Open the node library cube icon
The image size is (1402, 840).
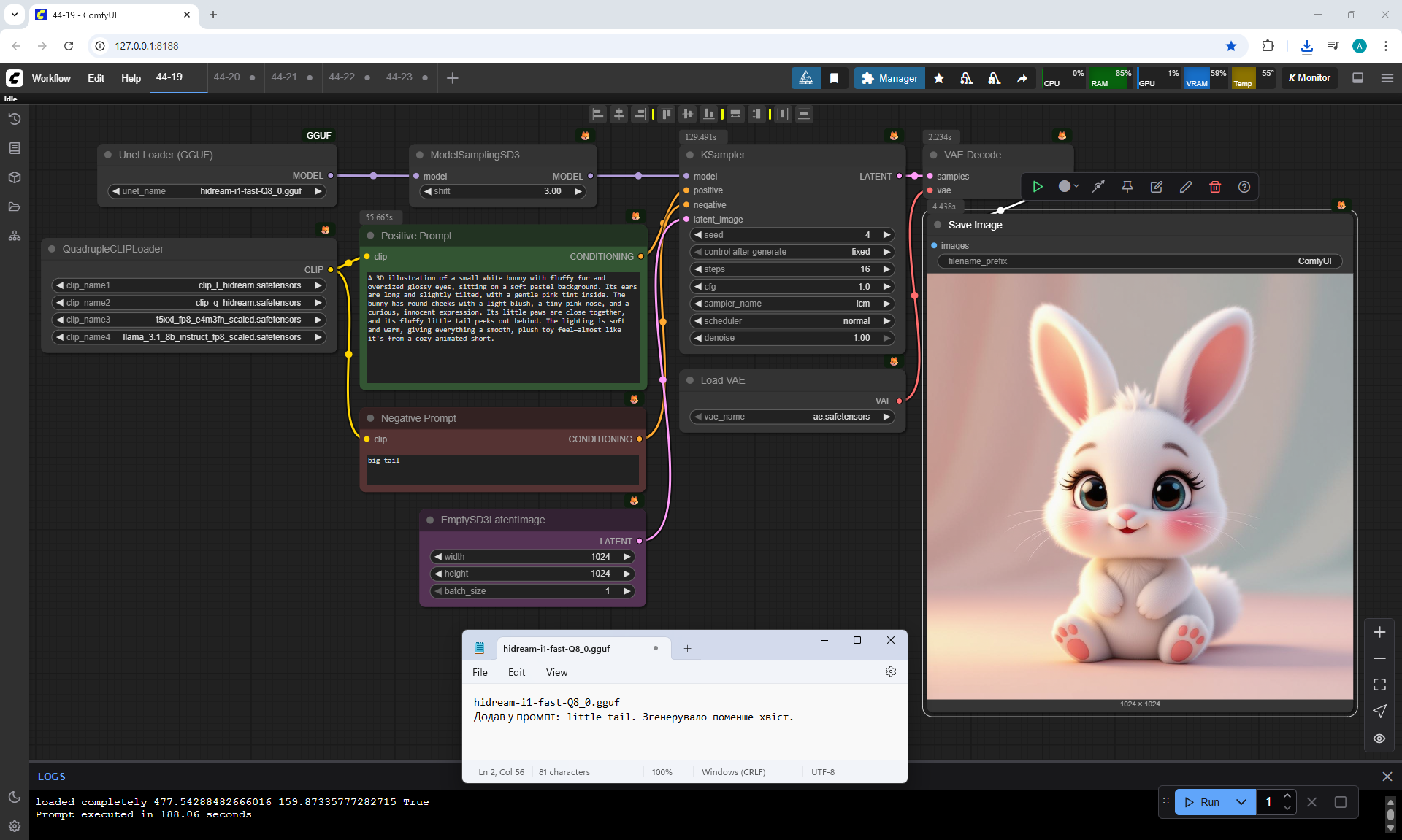tap(14, 177)
